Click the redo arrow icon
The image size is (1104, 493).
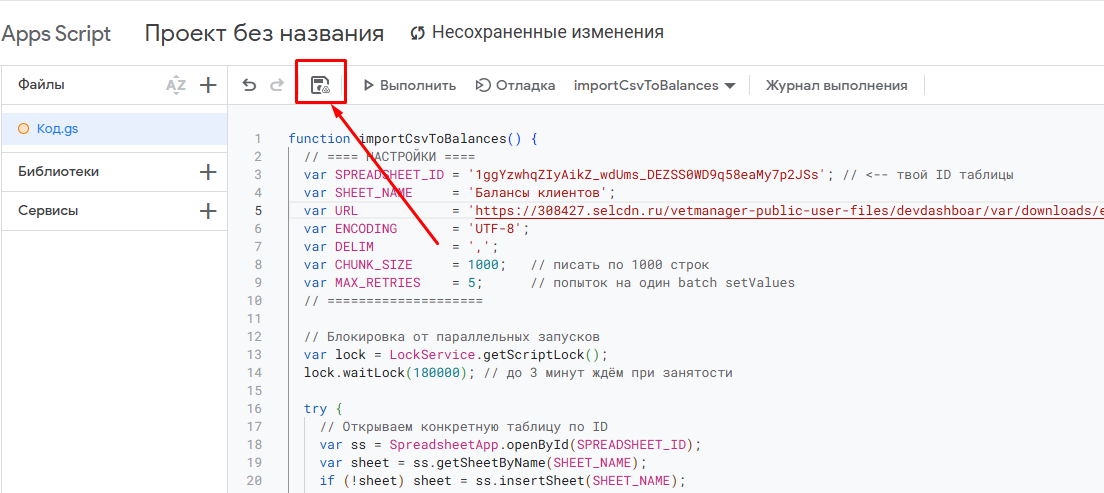[277, 86]
